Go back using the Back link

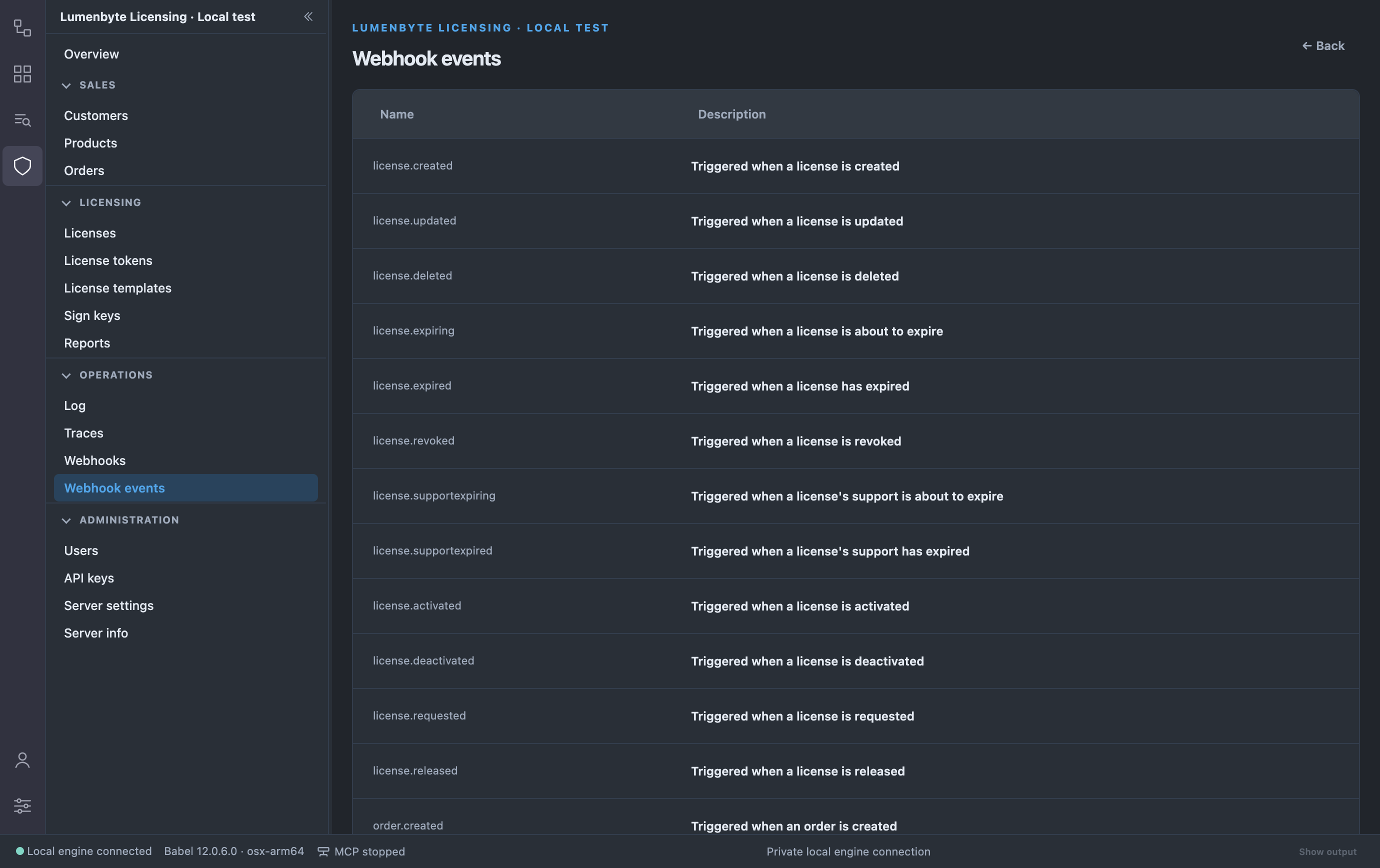pos(1322,46)
